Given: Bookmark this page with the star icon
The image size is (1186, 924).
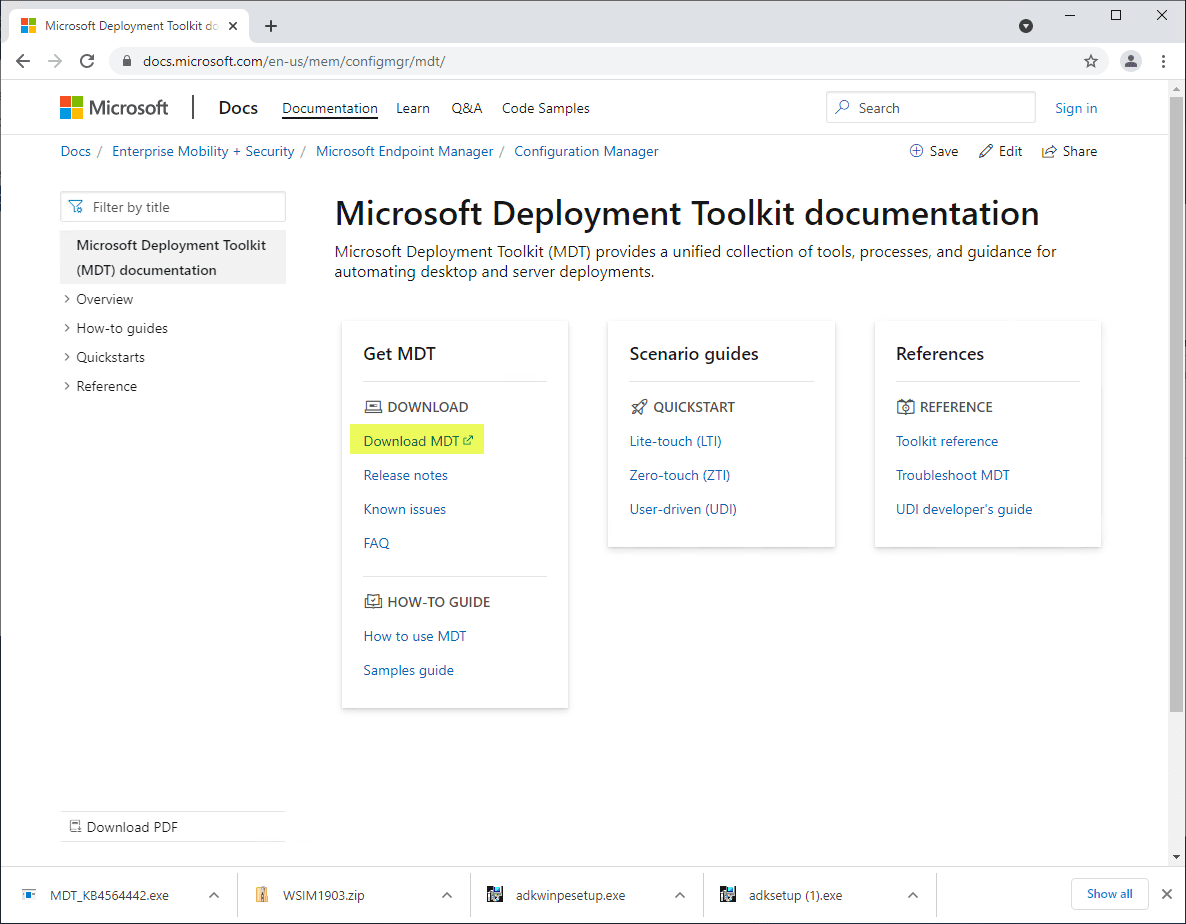Looking at the screenshot, I should click(x=1091, y=61).
